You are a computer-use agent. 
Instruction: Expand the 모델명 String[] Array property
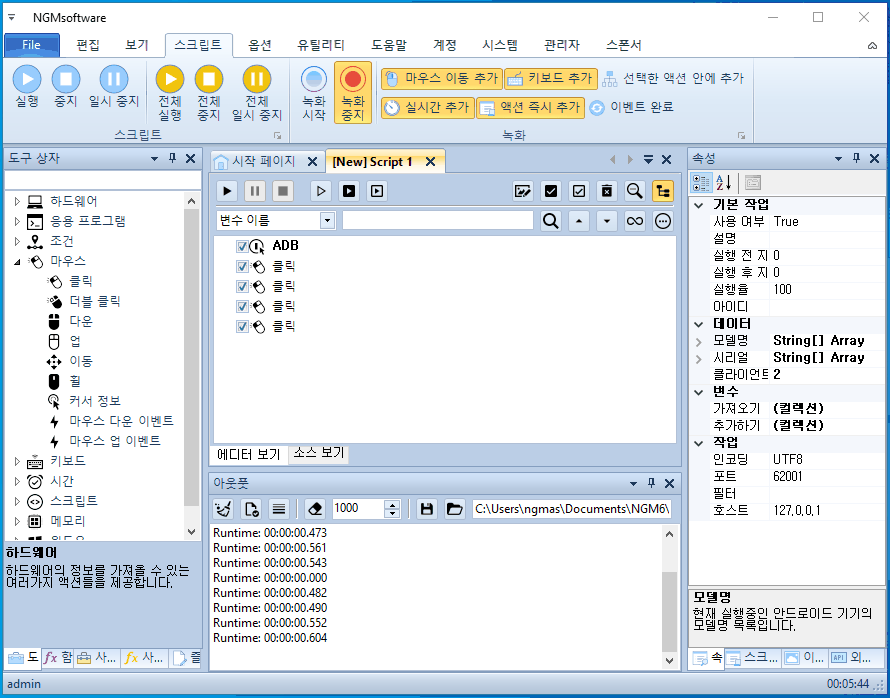(699, 341)
